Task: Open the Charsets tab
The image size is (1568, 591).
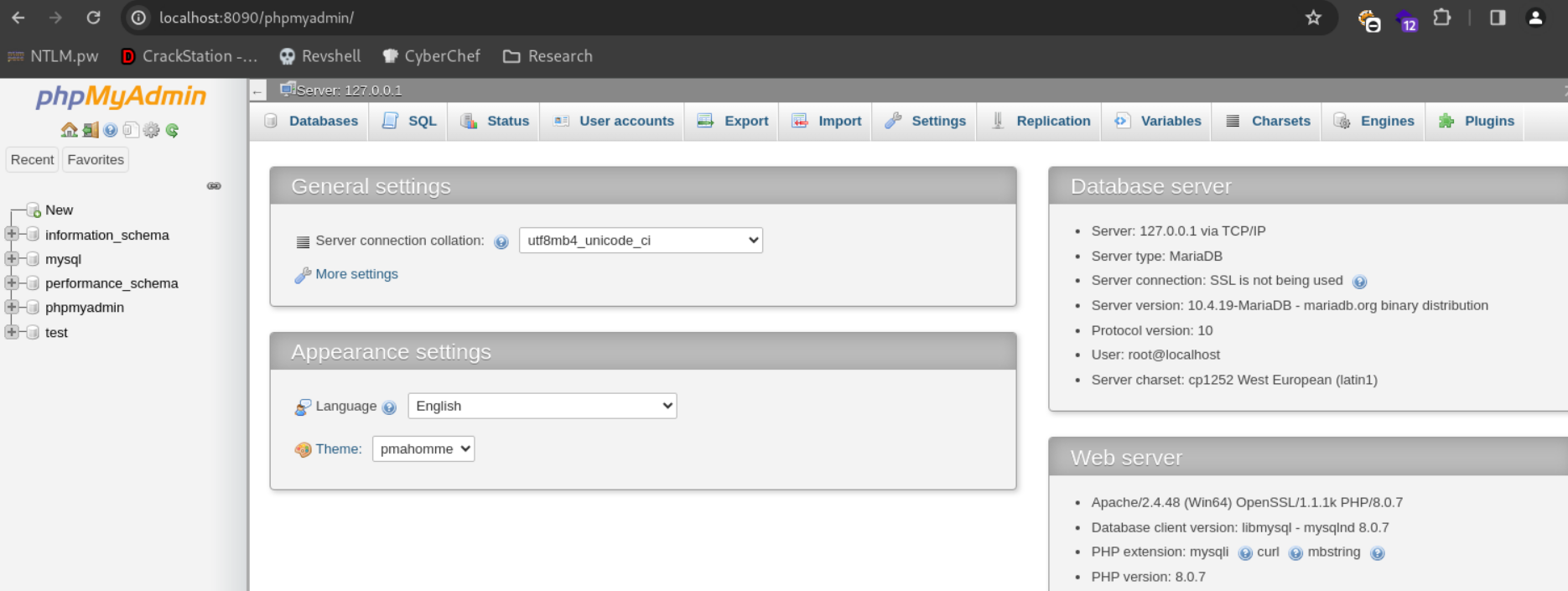Action: pos(1267,121)
